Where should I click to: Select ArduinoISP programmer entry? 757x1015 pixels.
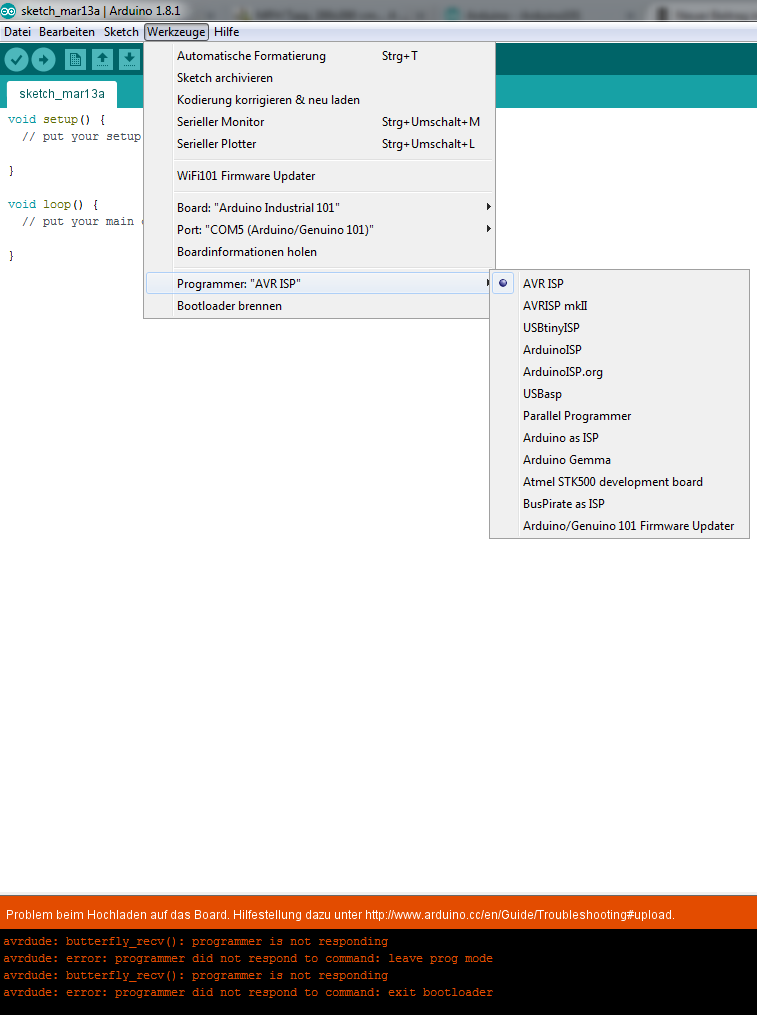pos(620,350)
